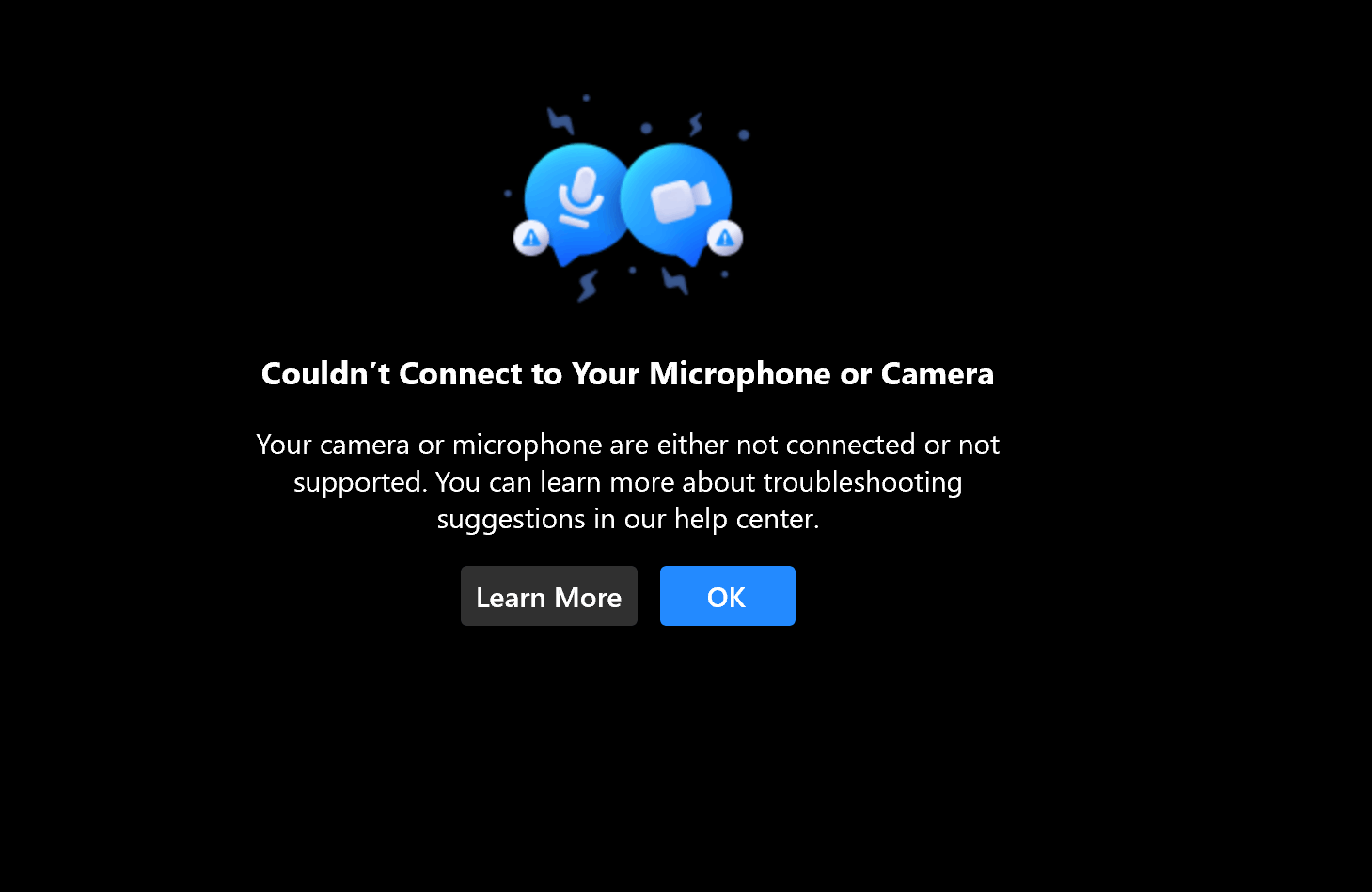The height and width of the screenshot is (892, 1372).
Task: Select warning badge on the camera bubble
Action: [725, 238]
